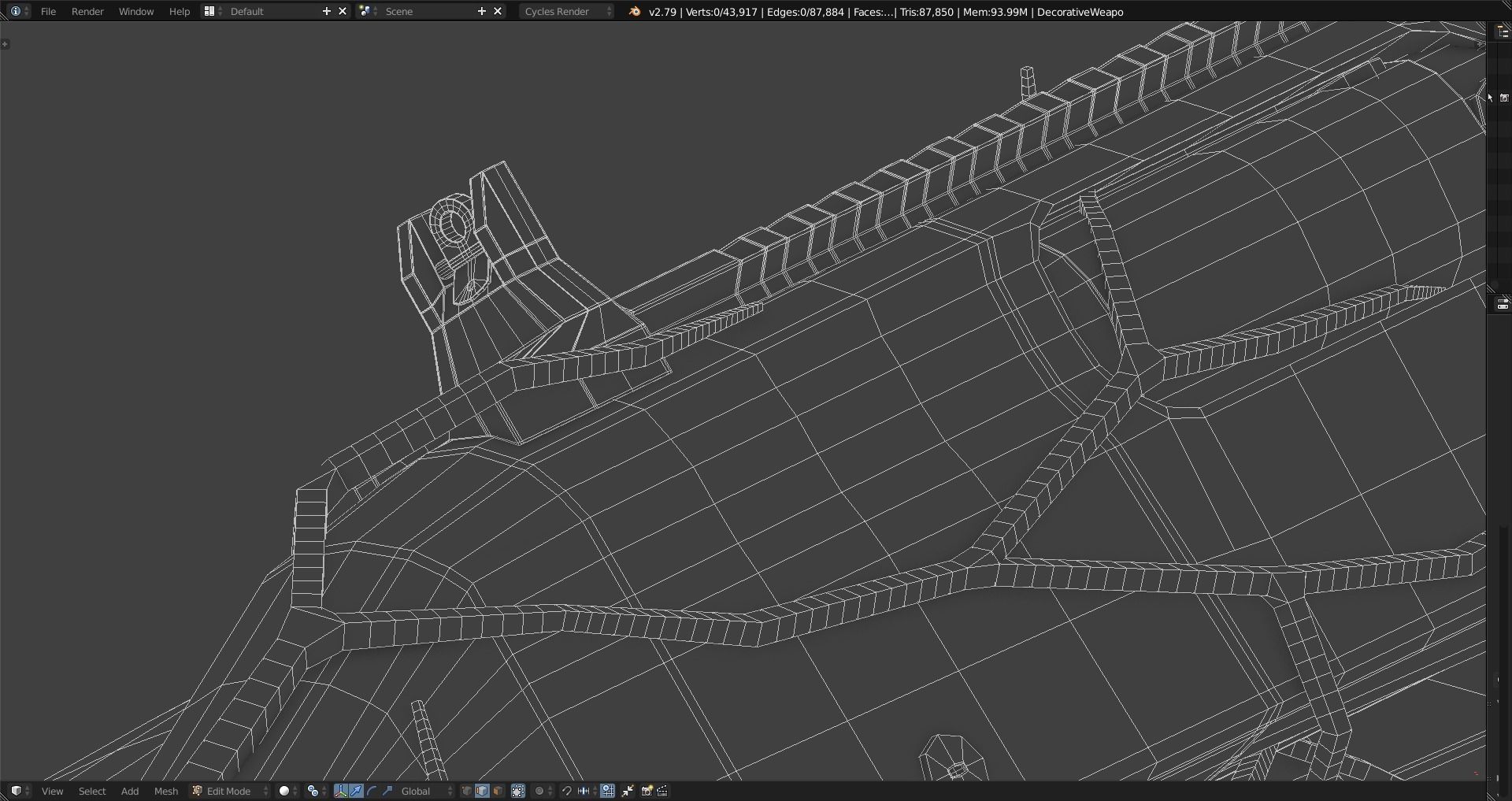
Task: Toggle the translate manipulator arrow
Action: point(356,791)
